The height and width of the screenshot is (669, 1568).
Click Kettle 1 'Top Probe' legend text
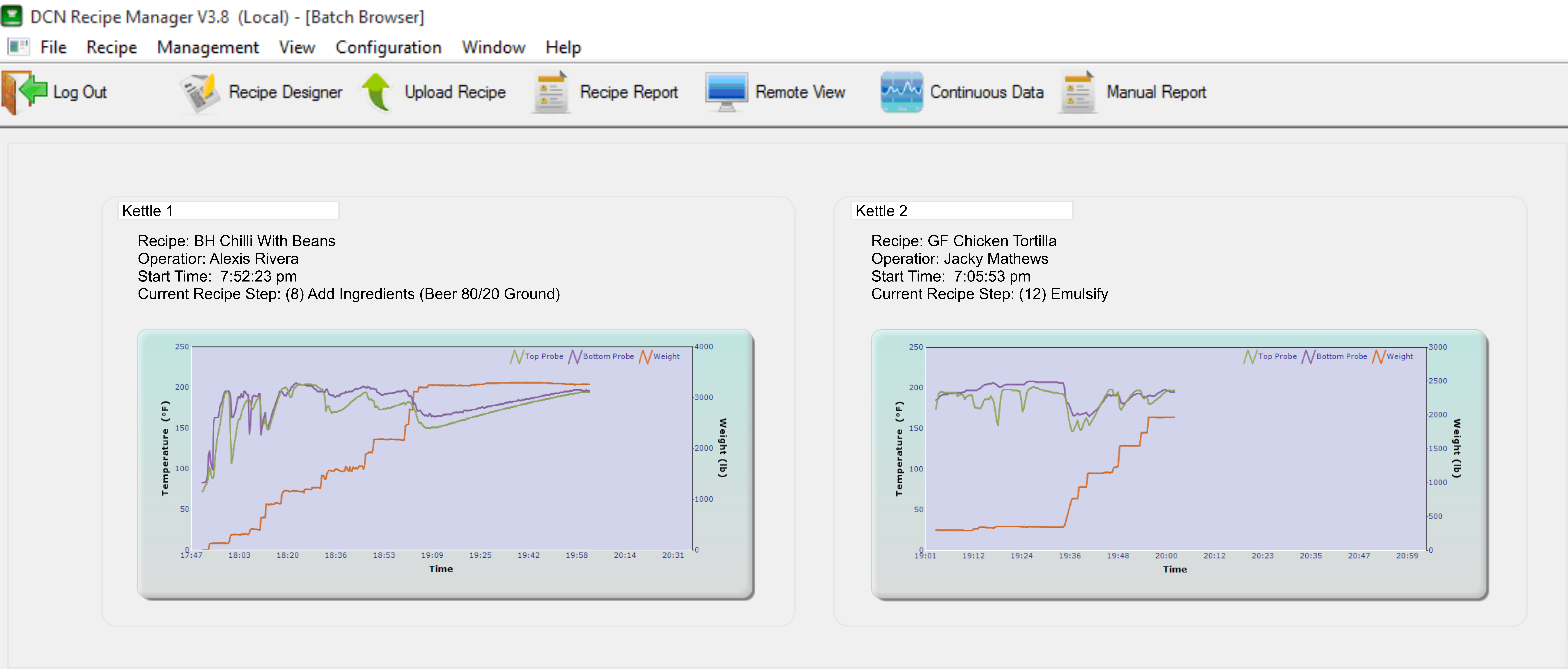point(544,357)
